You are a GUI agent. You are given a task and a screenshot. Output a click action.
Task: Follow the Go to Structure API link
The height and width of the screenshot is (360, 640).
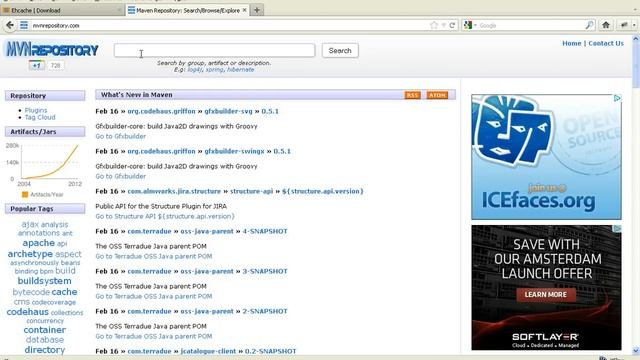[165, 216]
